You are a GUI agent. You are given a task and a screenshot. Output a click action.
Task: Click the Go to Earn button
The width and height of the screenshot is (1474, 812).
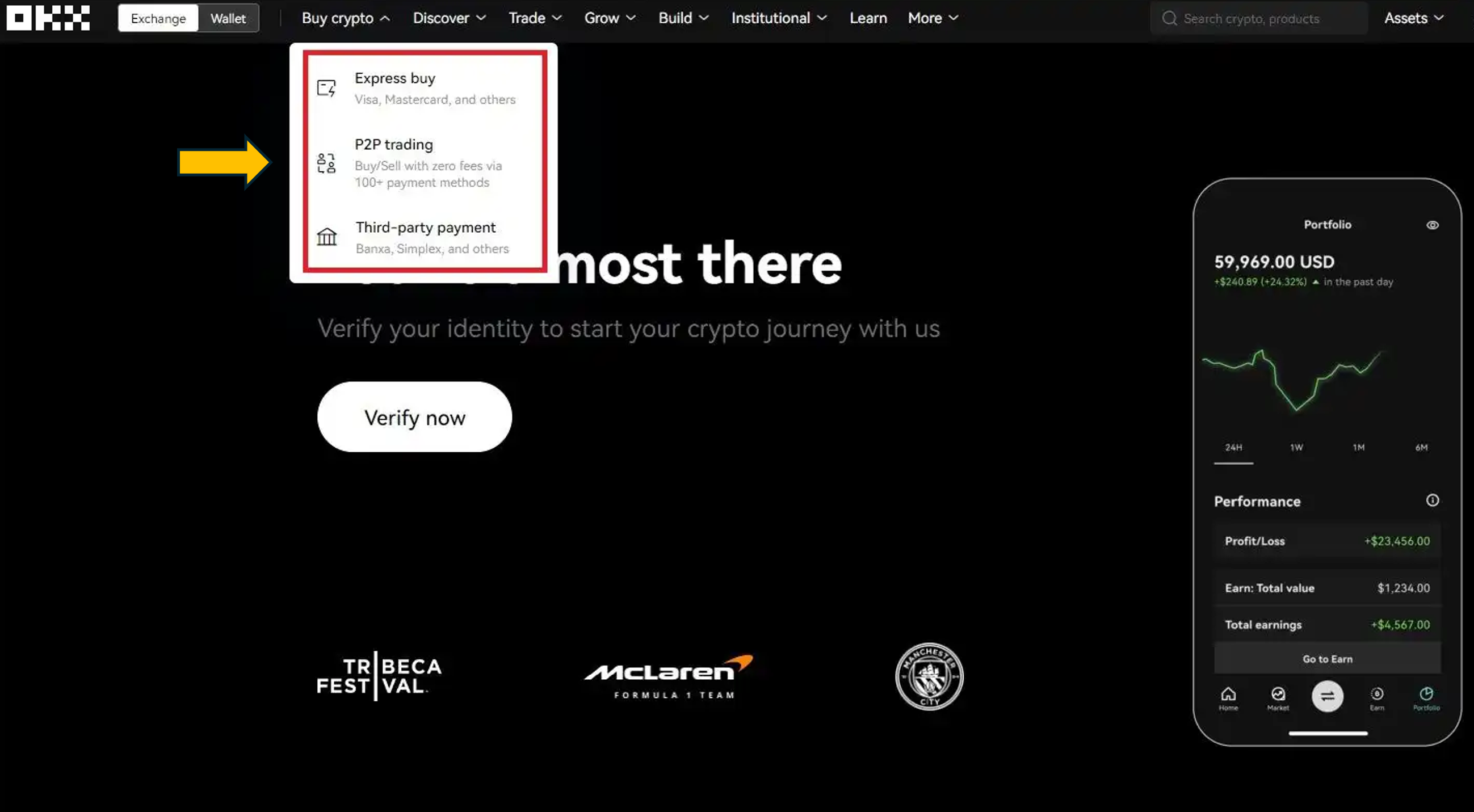point(1328,659)
